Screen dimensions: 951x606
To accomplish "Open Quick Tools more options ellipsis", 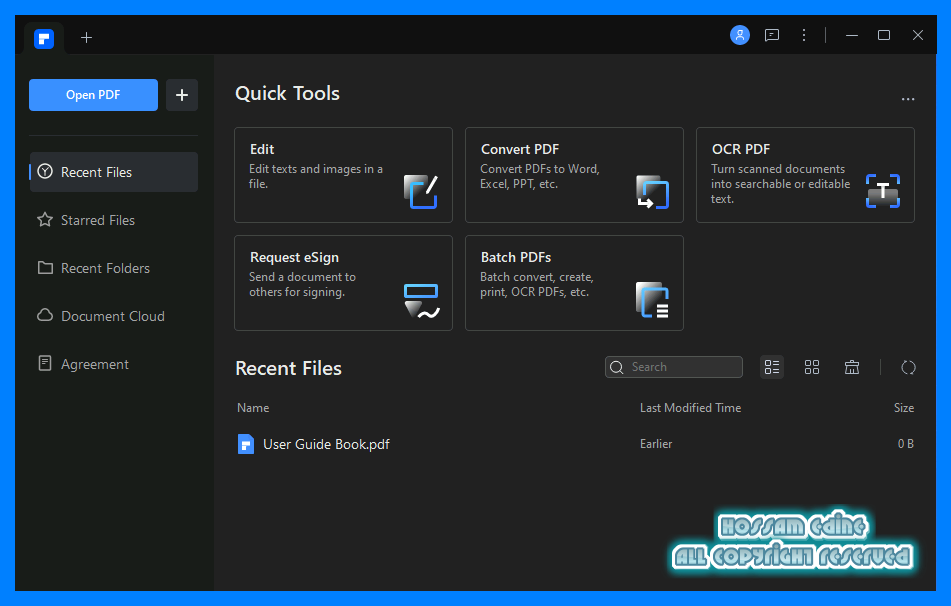I will (x=907, y=99).
